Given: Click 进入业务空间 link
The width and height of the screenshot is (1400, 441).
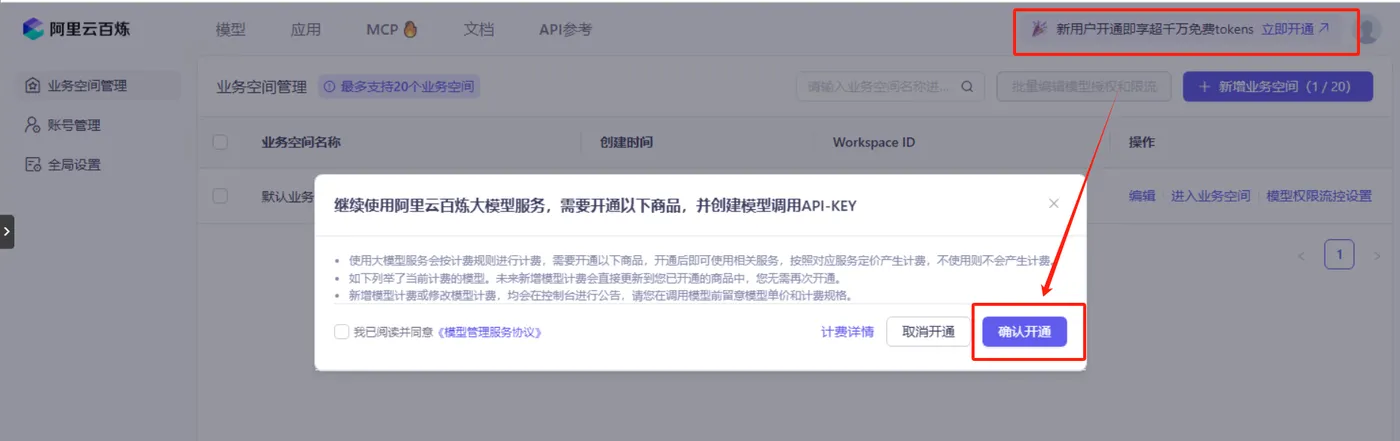Looking at the screenshot, I should (x=1211, y=196).
